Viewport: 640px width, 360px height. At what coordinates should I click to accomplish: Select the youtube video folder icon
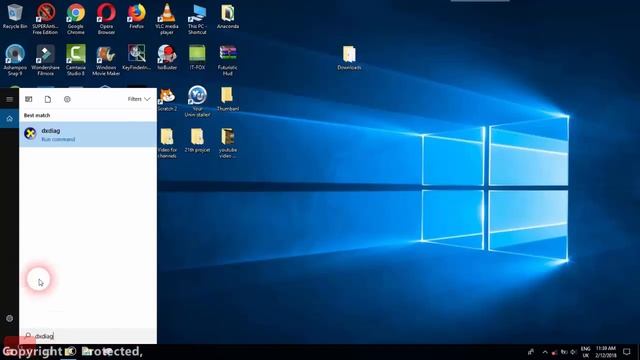[228, 143]
